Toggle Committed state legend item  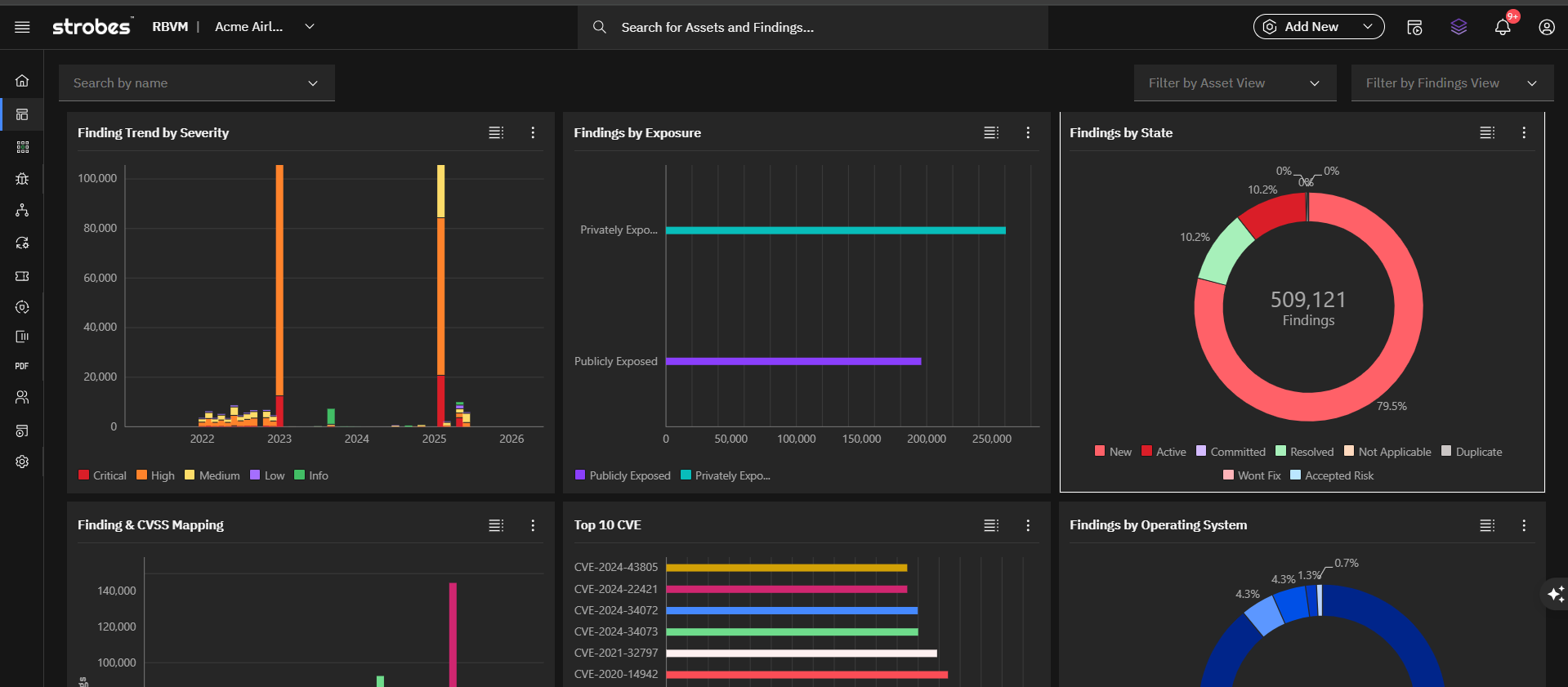pos(1231,452)
